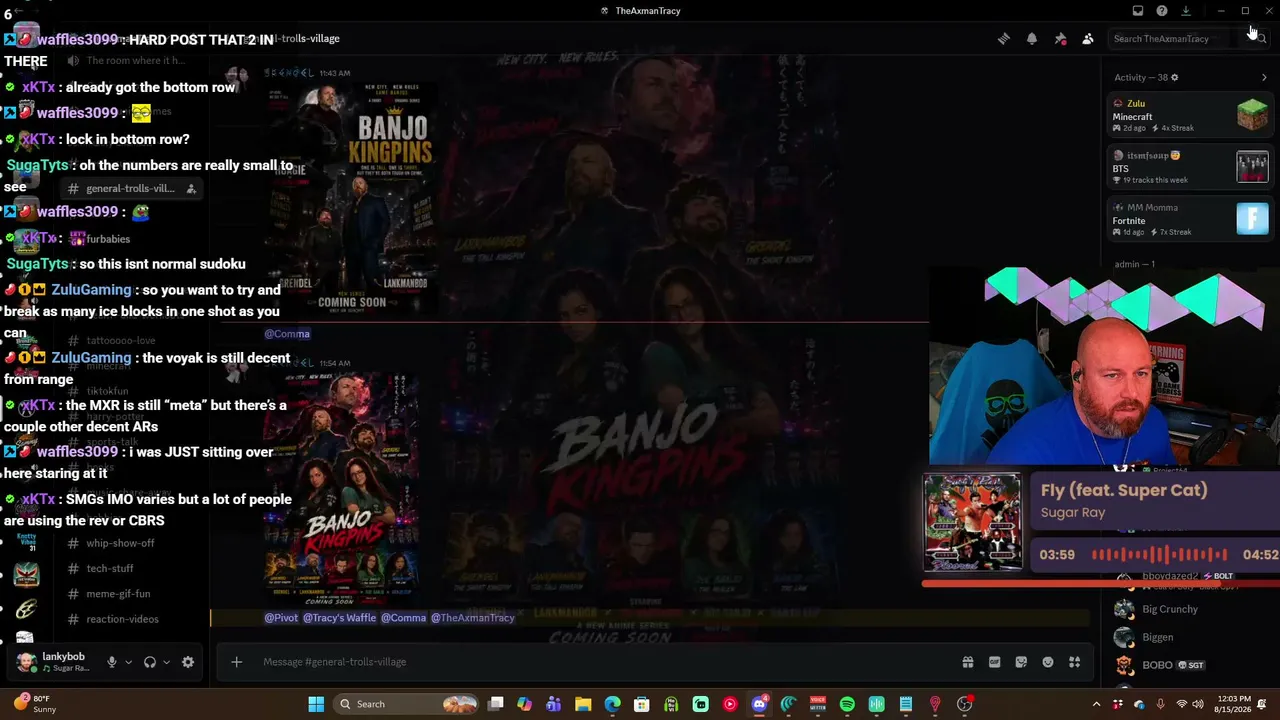Open the Windows Start menu

point(316,704)
